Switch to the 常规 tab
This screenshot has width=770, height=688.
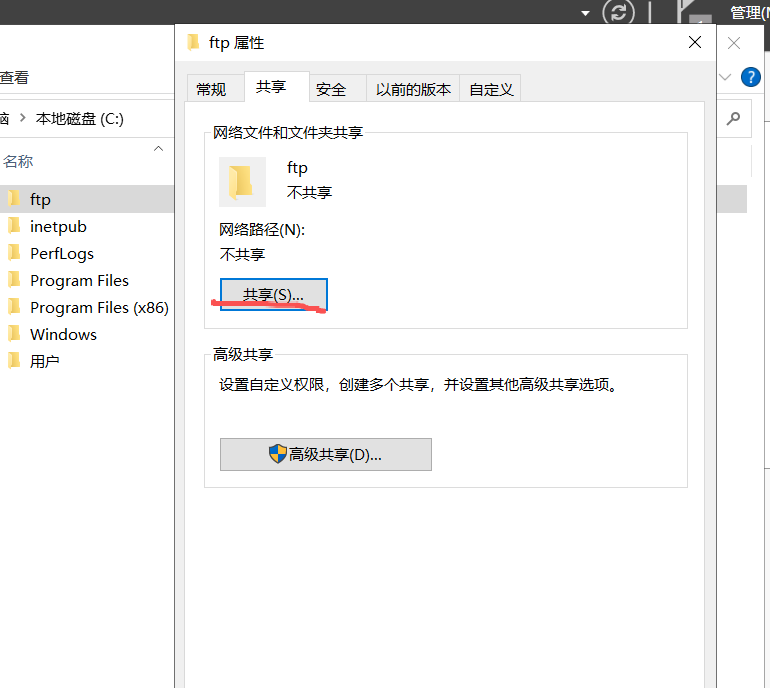click(x=211, y=89)
